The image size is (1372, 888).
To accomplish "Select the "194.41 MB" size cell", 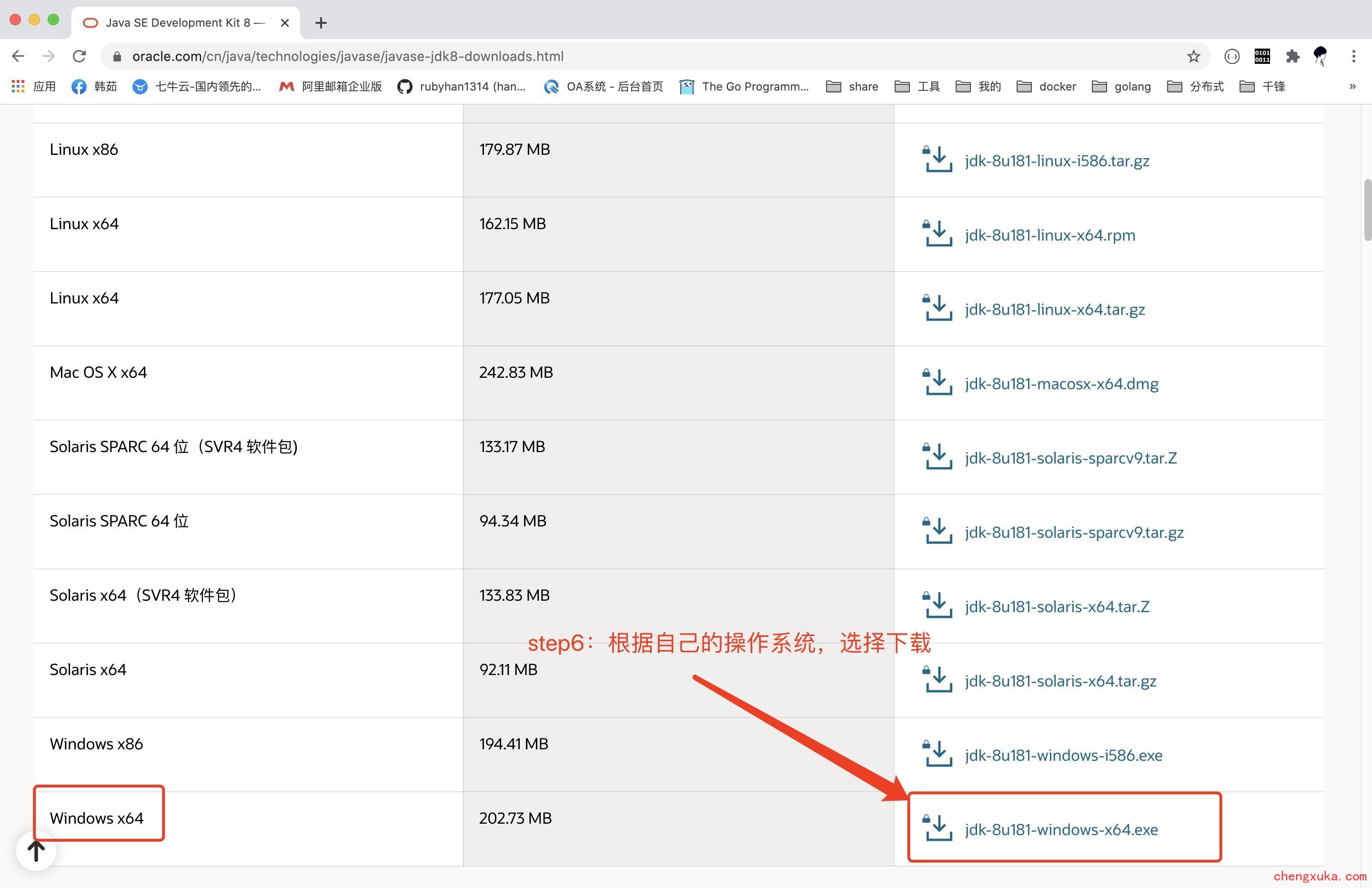I will click(x=514, y=743).
